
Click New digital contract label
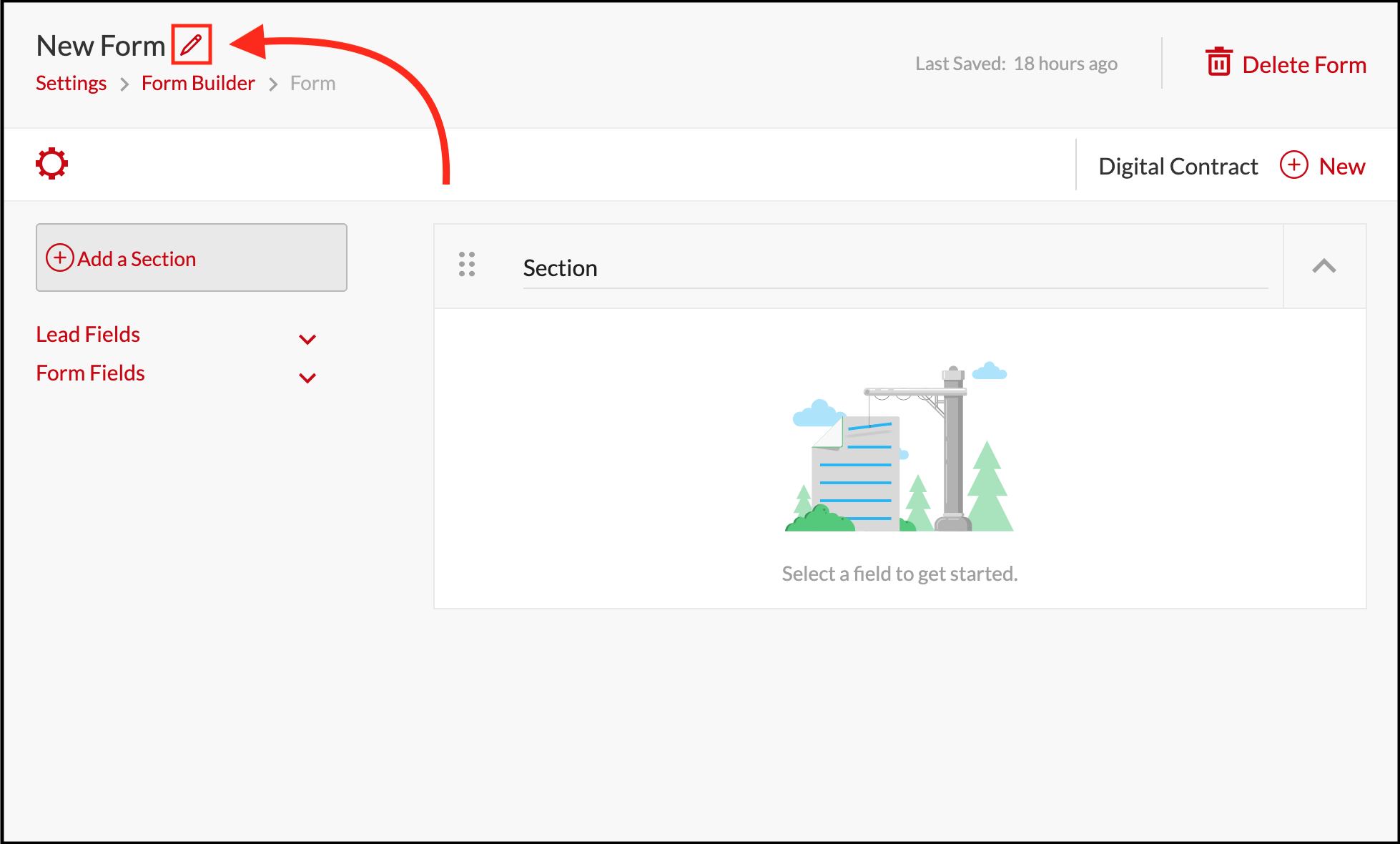click(x=1341, y=167)
